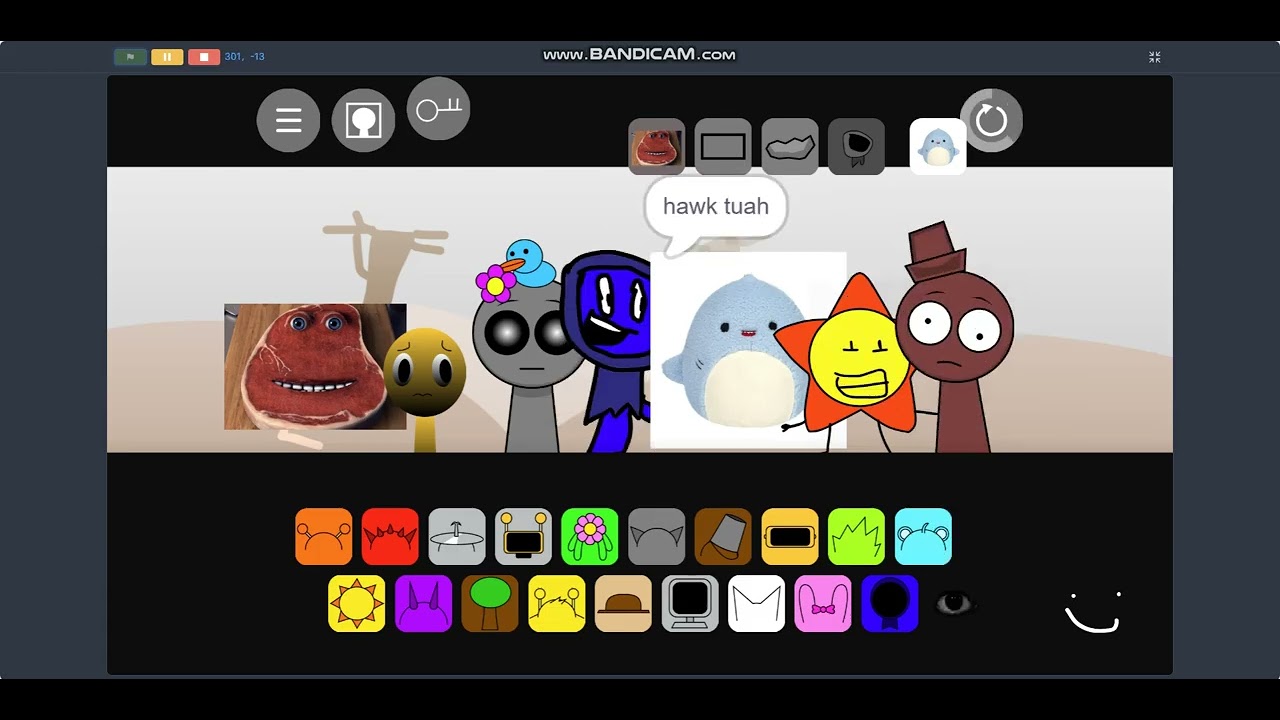
Task: Pick the red spiky character icon
Action: (390, 537)
